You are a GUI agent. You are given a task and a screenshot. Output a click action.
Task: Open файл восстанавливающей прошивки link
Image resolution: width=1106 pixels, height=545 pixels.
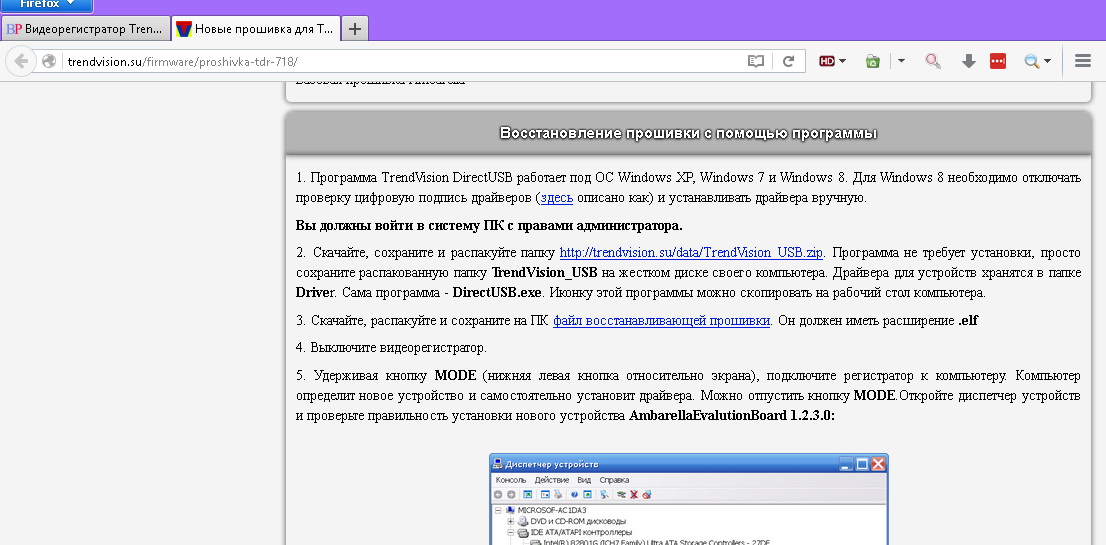point(661,320)
